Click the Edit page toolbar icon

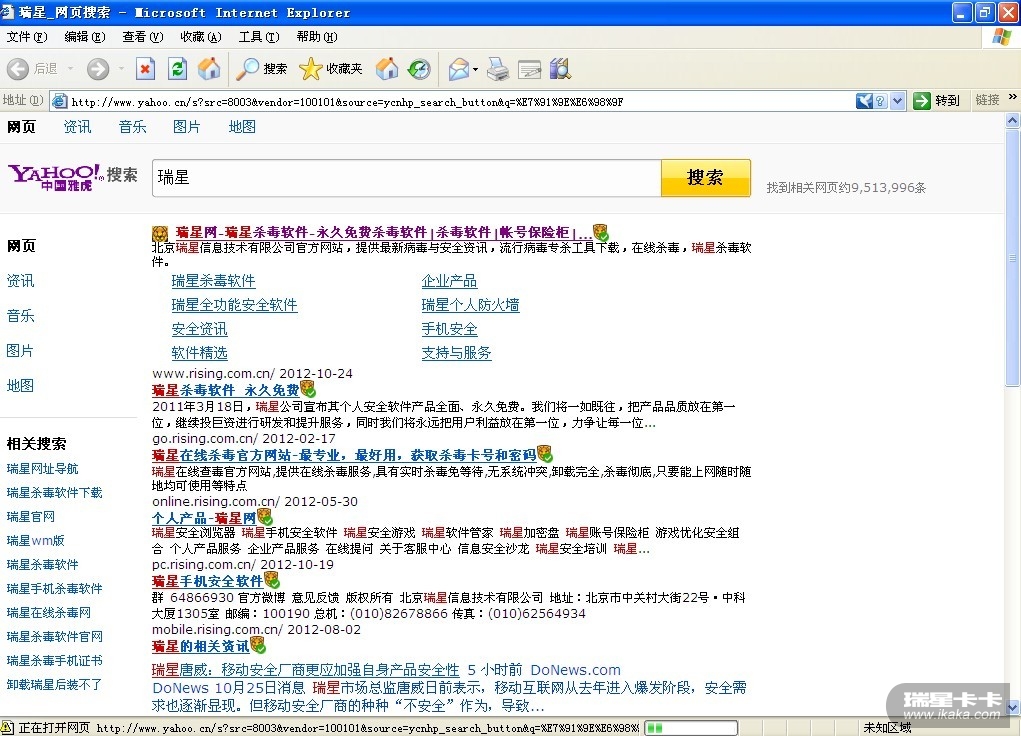(x=529, y=68)
